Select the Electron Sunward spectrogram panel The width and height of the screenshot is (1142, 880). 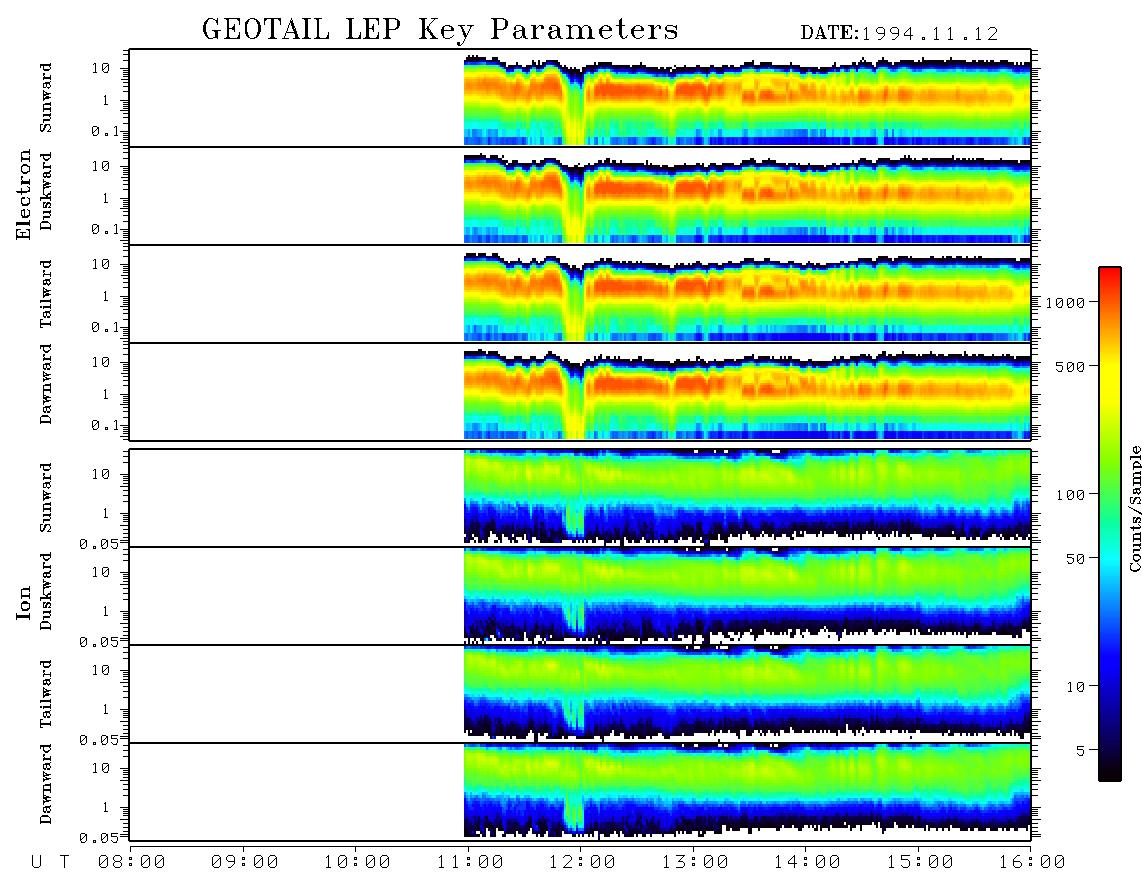click(580, 98)
